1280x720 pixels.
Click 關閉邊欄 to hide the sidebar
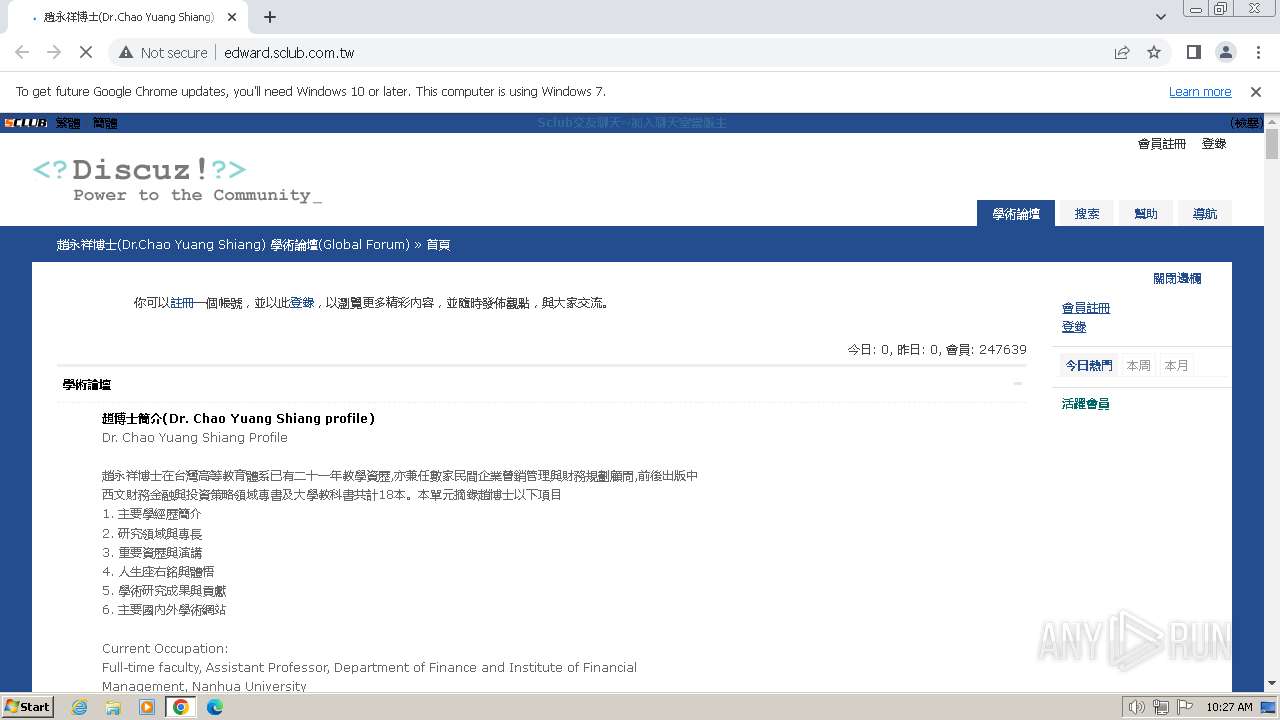tap(1177, 278)
